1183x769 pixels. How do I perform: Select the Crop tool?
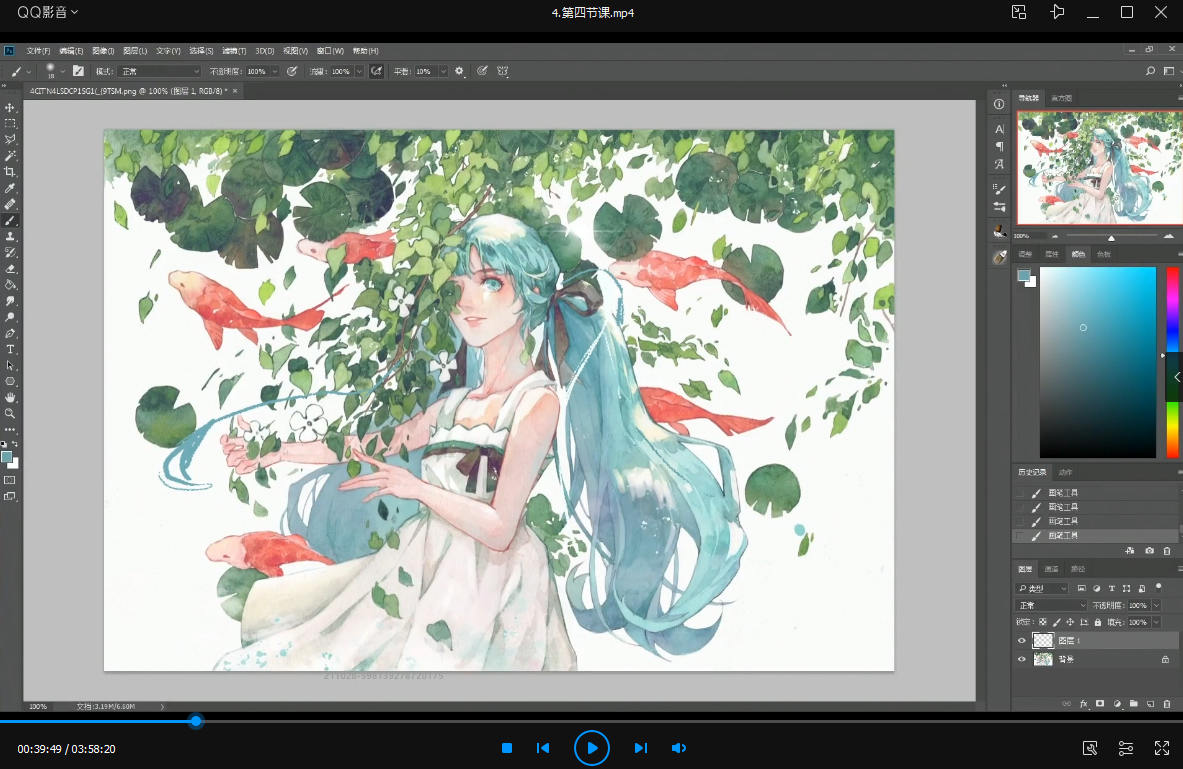pyautogui.click(x=10, y=172)
